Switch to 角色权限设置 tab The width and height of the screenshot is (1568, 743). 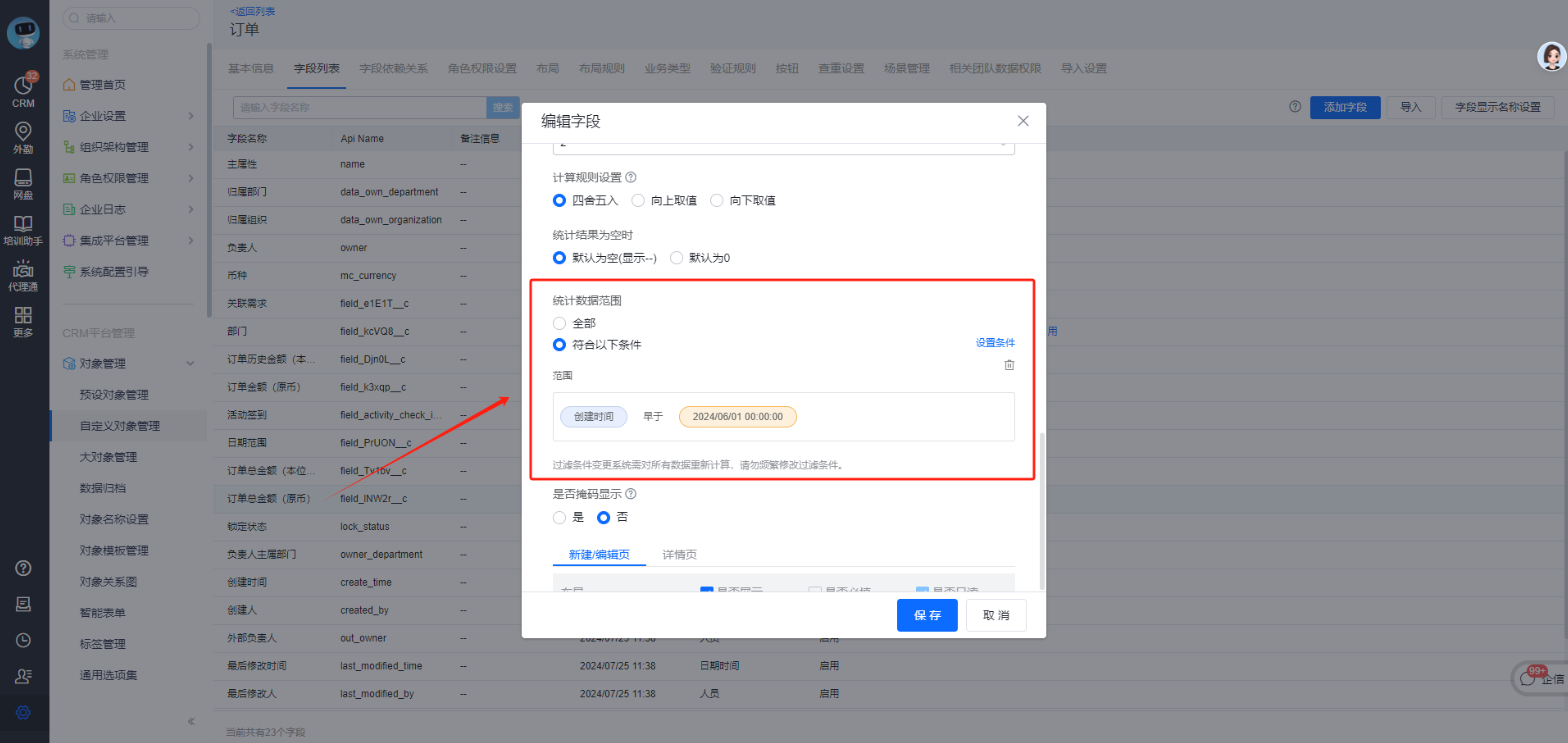coord(482,68)
